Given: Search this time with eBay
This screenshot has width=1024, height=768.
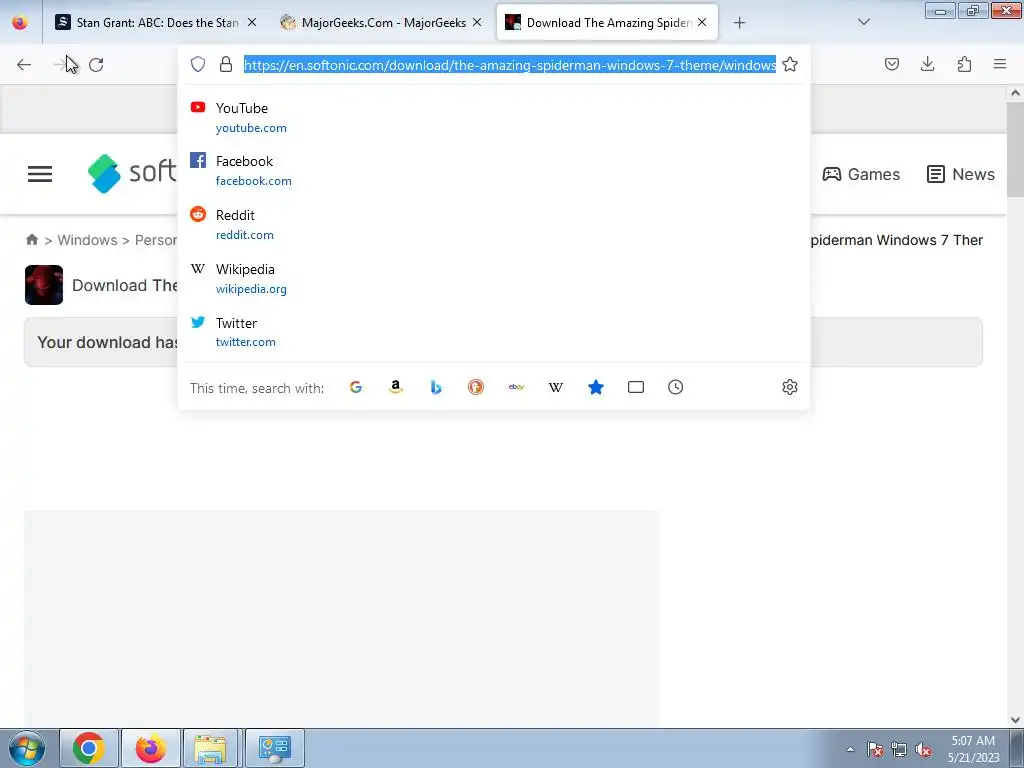Looking at the screenshot, I should click(x=516, y=387).
